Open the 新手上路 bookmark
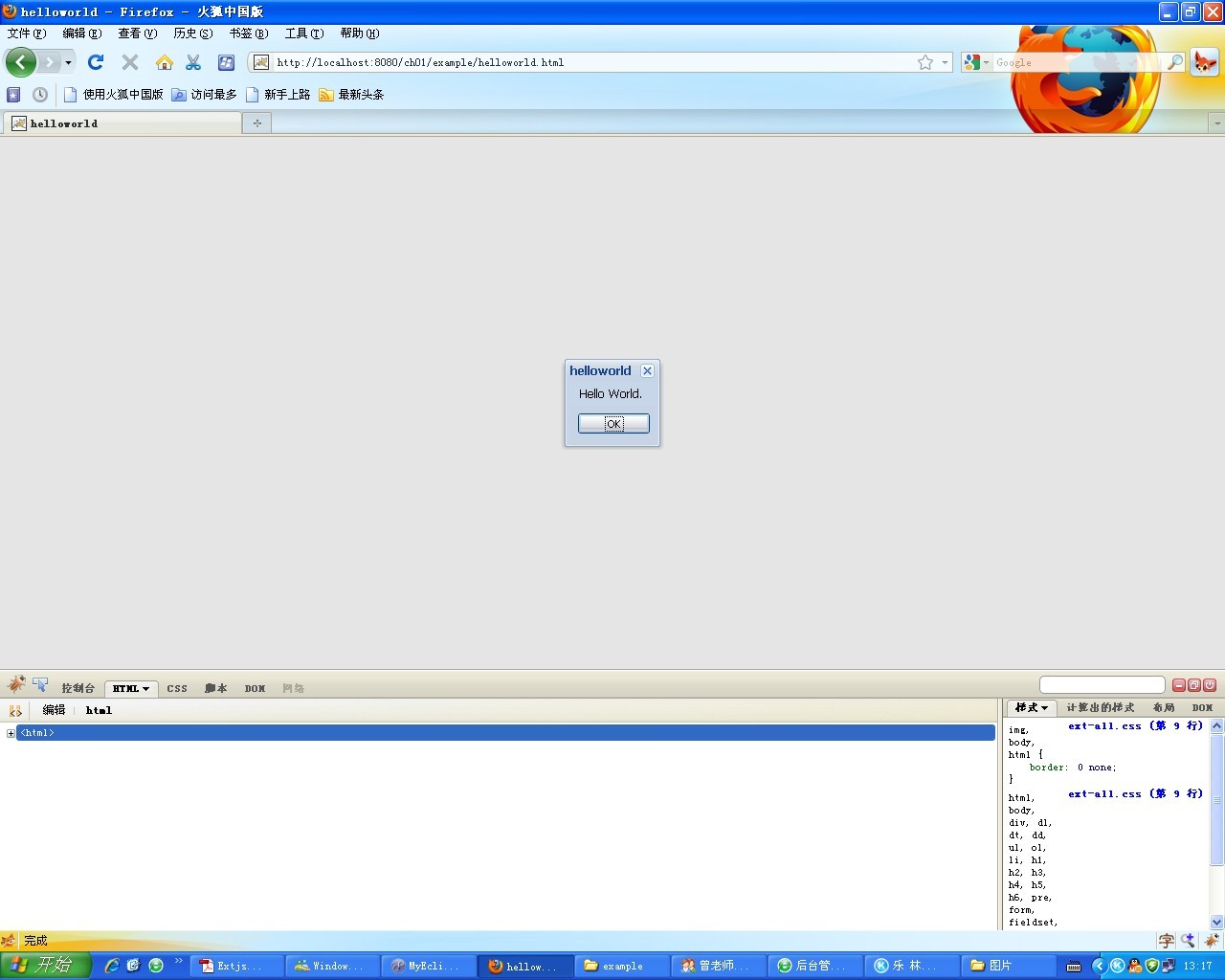This screenshot has height=980, width=1225. pyautogui.click(x=278, y=95)
